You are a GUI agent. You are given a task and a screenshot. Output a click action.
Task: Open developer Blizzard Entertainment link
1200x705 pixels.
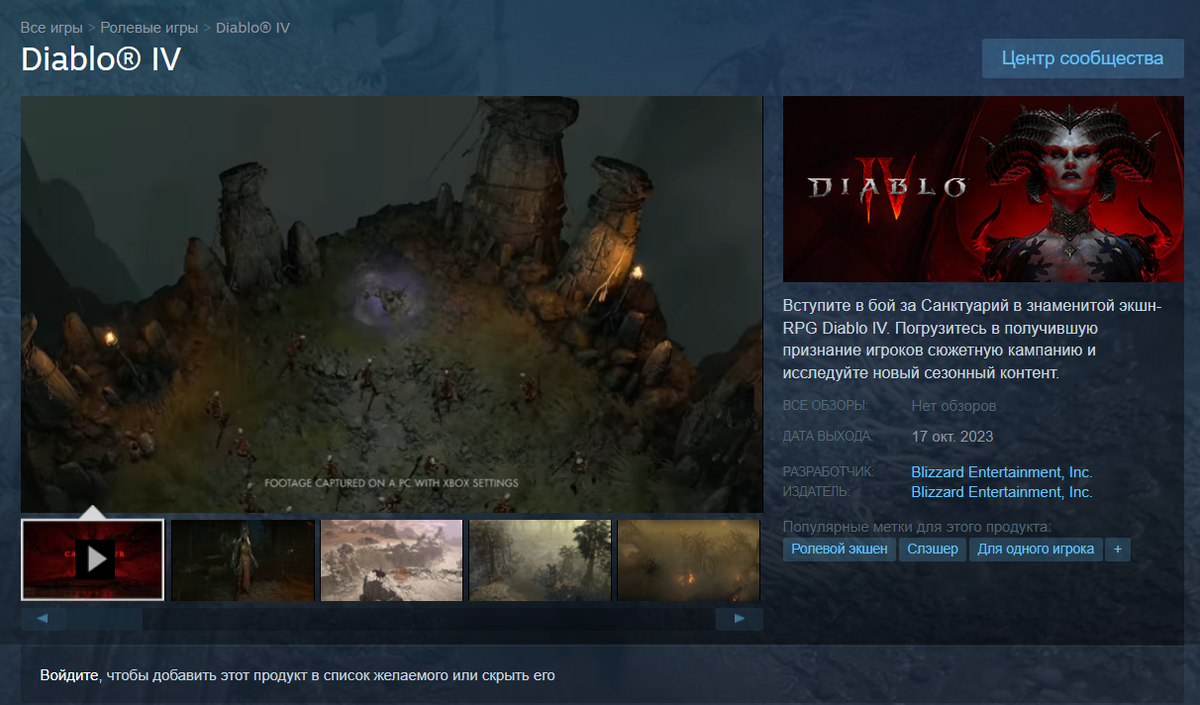(1001, 472)
